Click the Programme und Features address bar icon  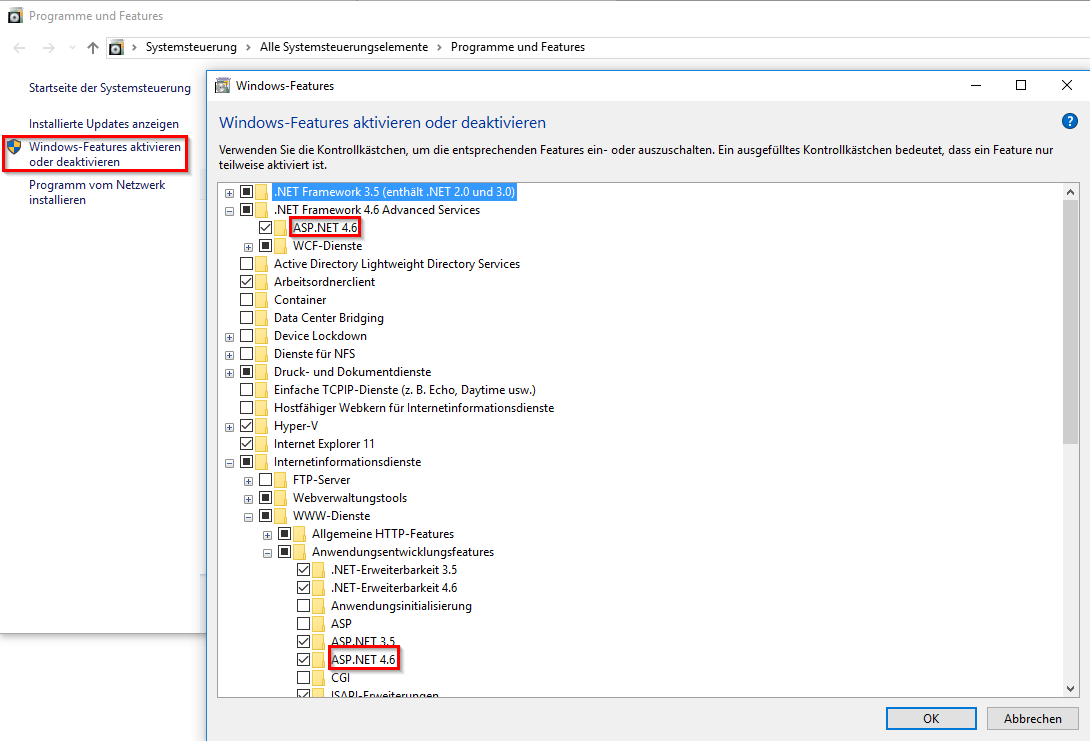pyautogui.click(x=116, y=46)
